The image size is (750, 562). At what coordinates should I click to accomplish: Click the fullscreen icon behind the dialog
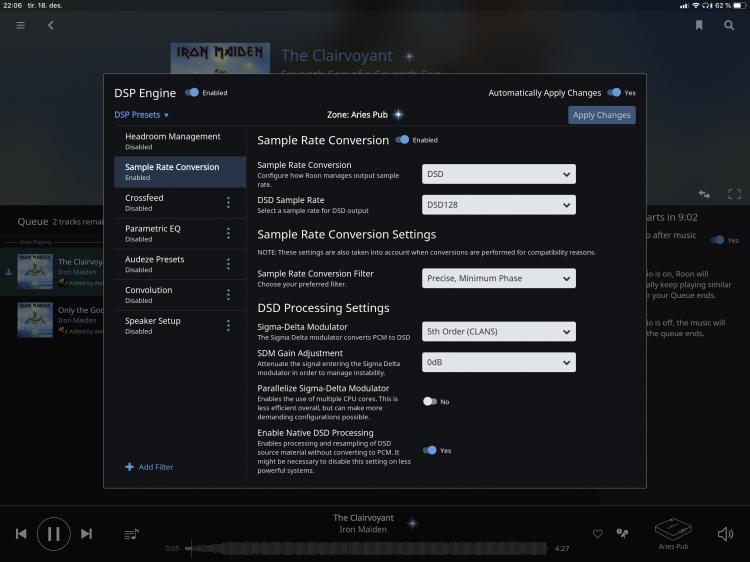point(734,194)
